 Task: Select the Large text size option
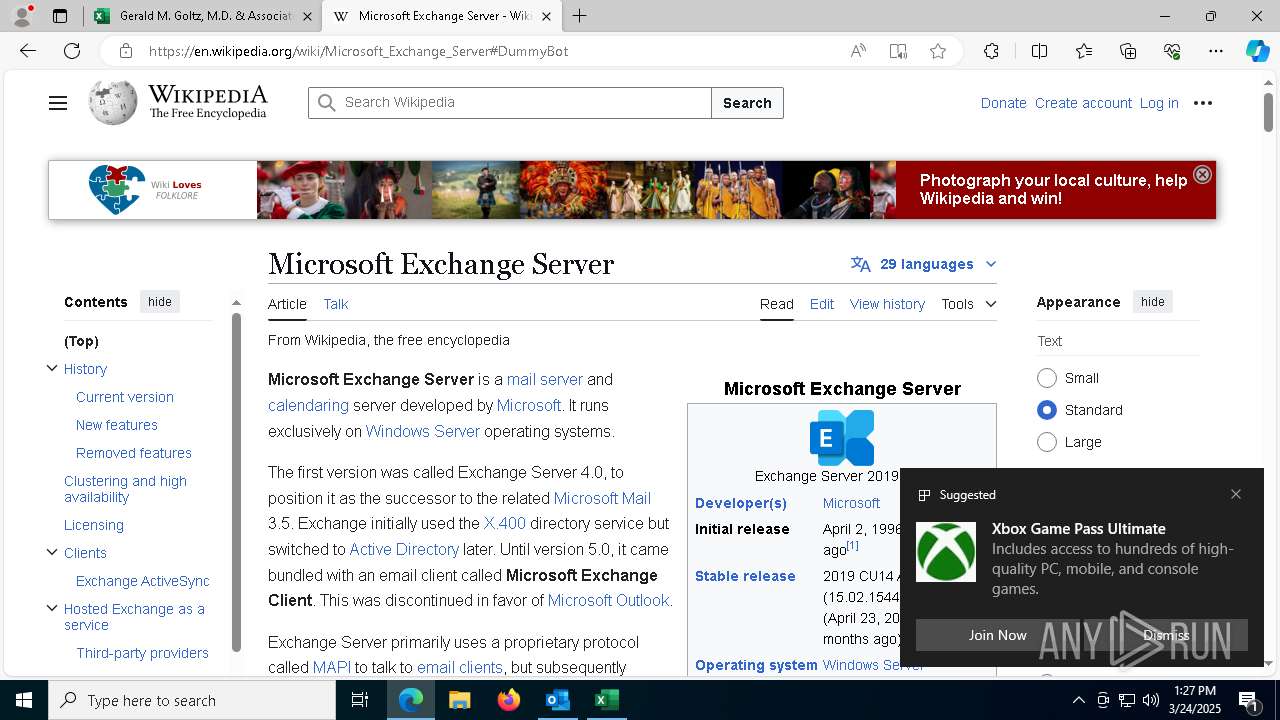pos(1047,442)
